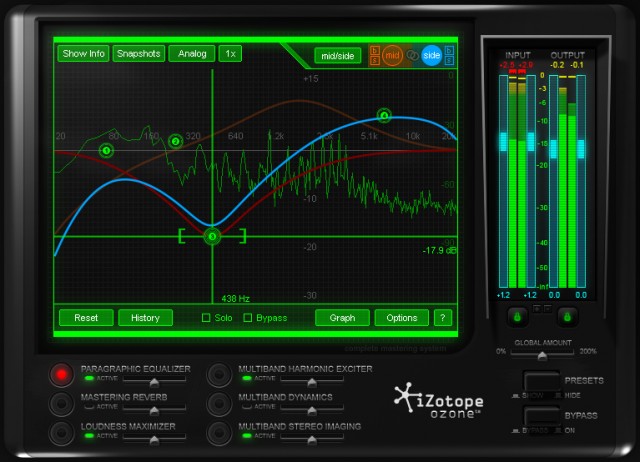The height and width of the screenshot is (462, 640).
Task: Toggle Mastering Reverb active LED
Action: [x=88, y=407]
